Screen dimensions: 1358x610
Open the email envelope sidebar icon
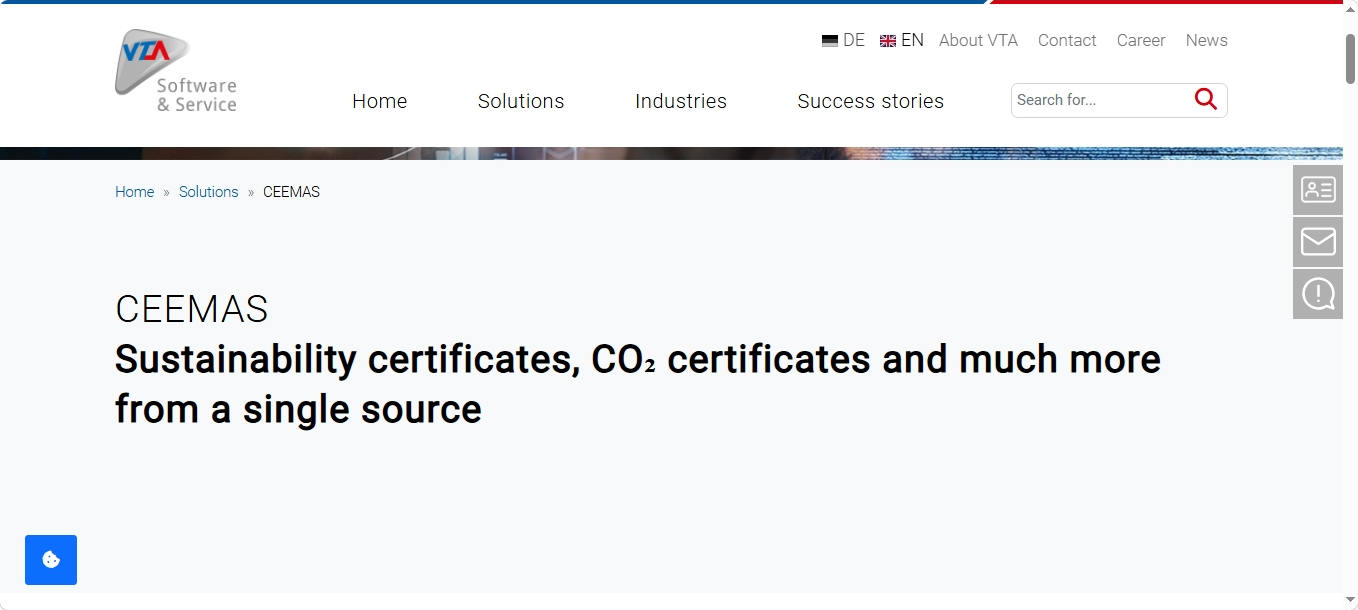click(1318, 242)
